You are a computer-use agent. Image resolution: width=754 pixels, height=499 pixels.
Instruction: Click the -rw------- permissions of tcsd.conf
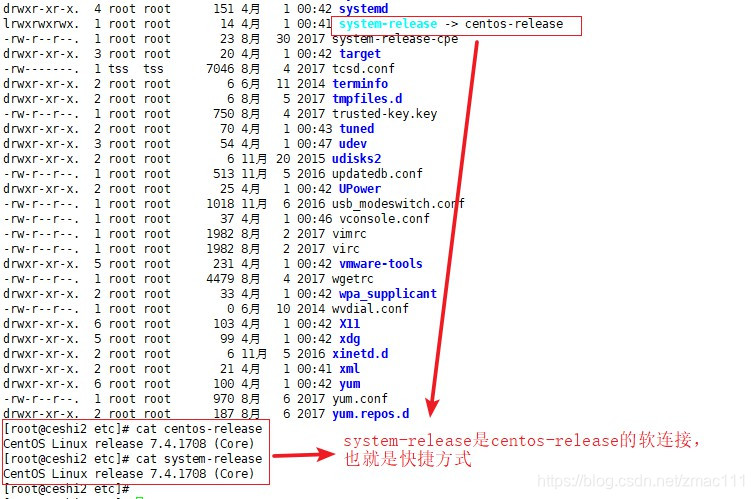pos(41,69)
